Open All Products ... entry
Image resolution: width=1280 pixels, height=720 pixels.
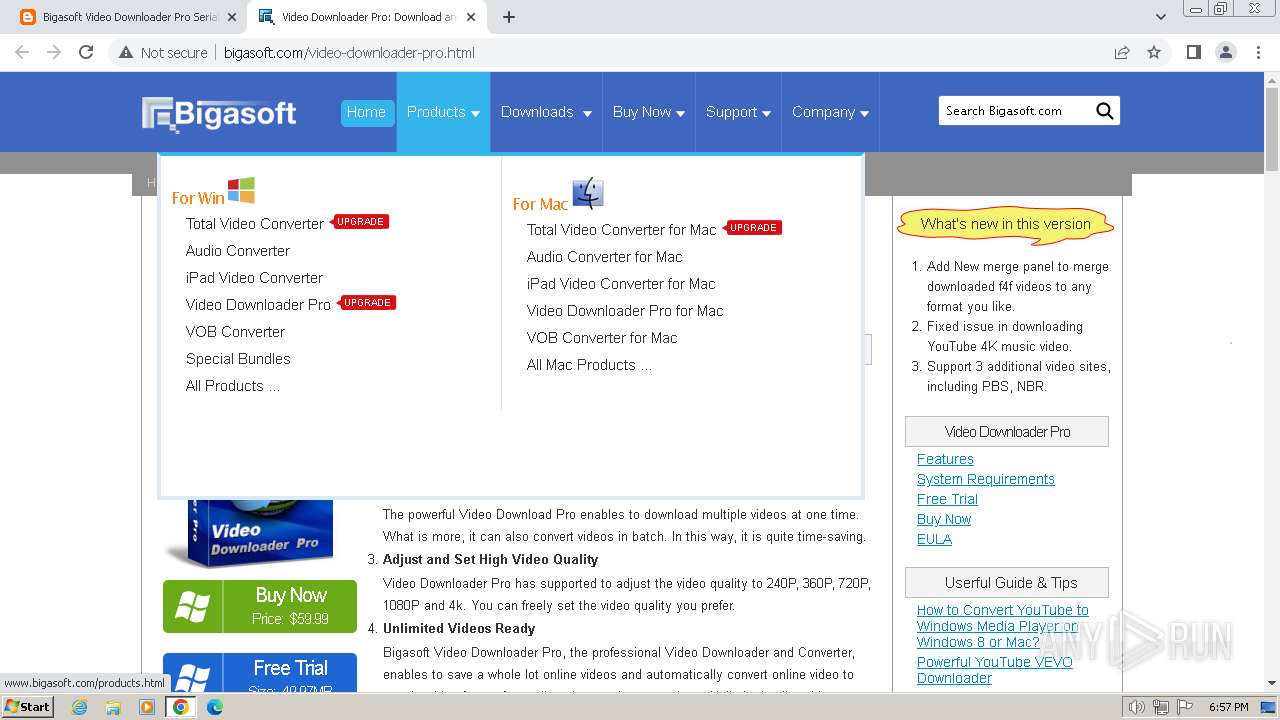point(233,386)
